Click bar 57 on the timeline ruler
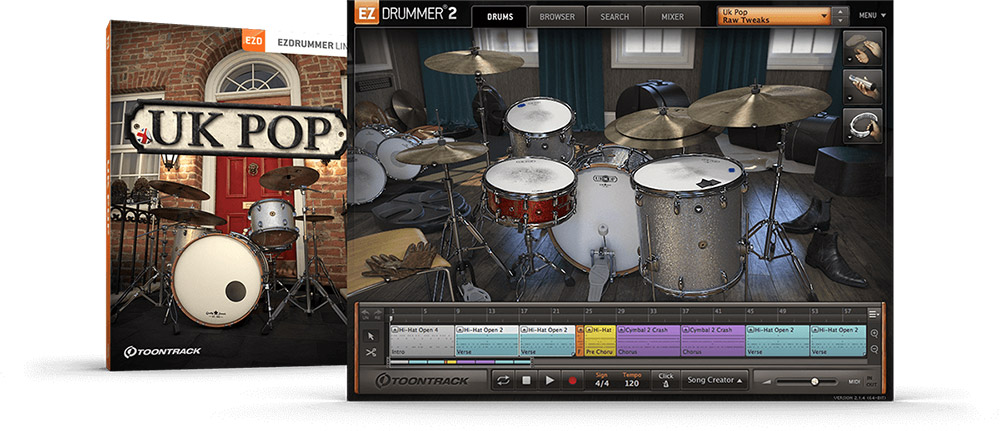Viewport: 1000px width, 431px height. tap(847, 310)
